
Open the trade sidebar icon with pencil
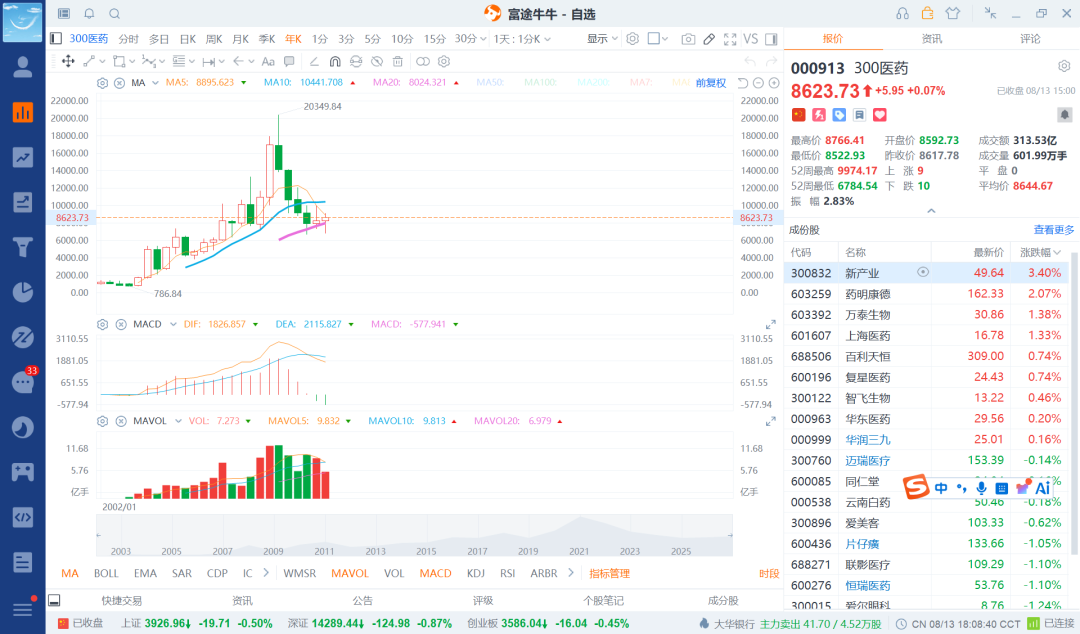(x=23, y=202)
